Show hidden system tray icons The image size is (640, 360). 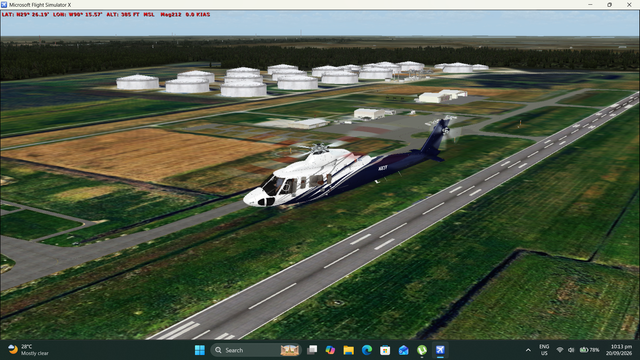point(528,350)
